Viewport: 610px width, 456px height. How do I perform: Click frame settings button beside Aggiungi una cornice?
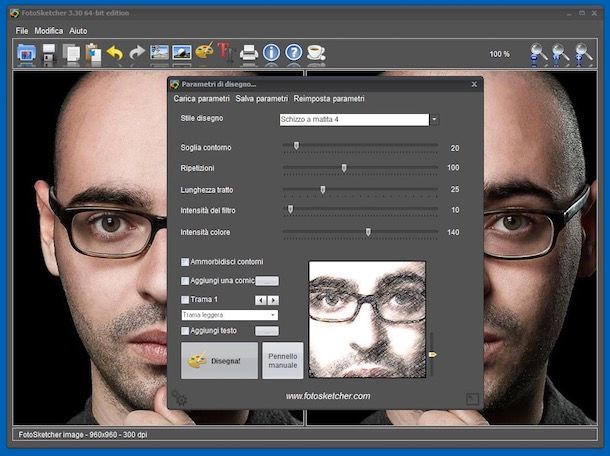(267, 281)
